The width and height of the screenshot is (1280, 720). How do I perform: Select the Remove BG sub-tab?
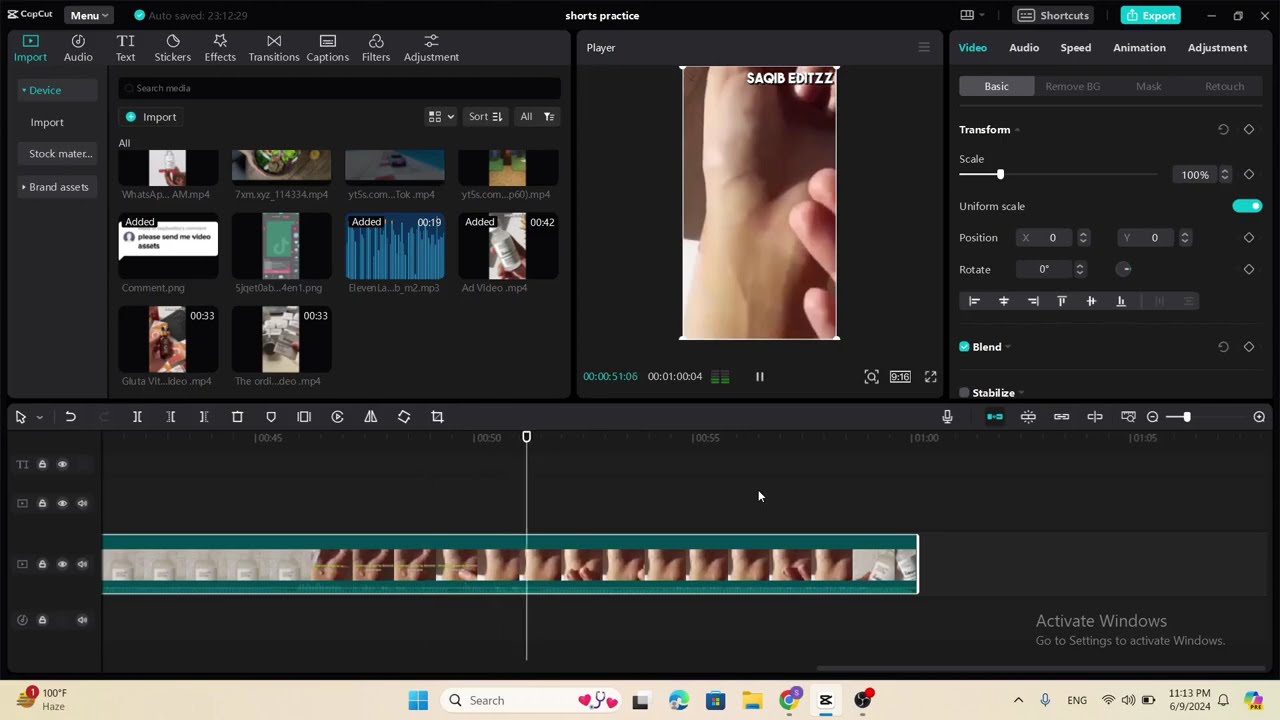[1072, 86]
